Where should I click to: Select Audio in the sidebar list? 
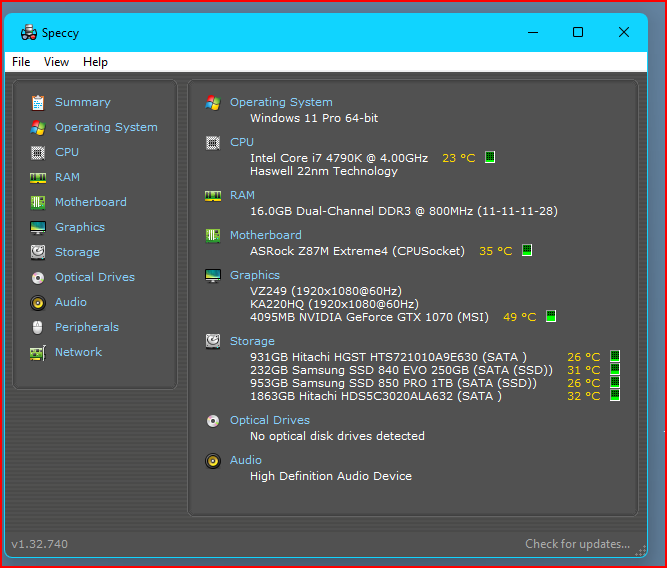pos(71,302)
